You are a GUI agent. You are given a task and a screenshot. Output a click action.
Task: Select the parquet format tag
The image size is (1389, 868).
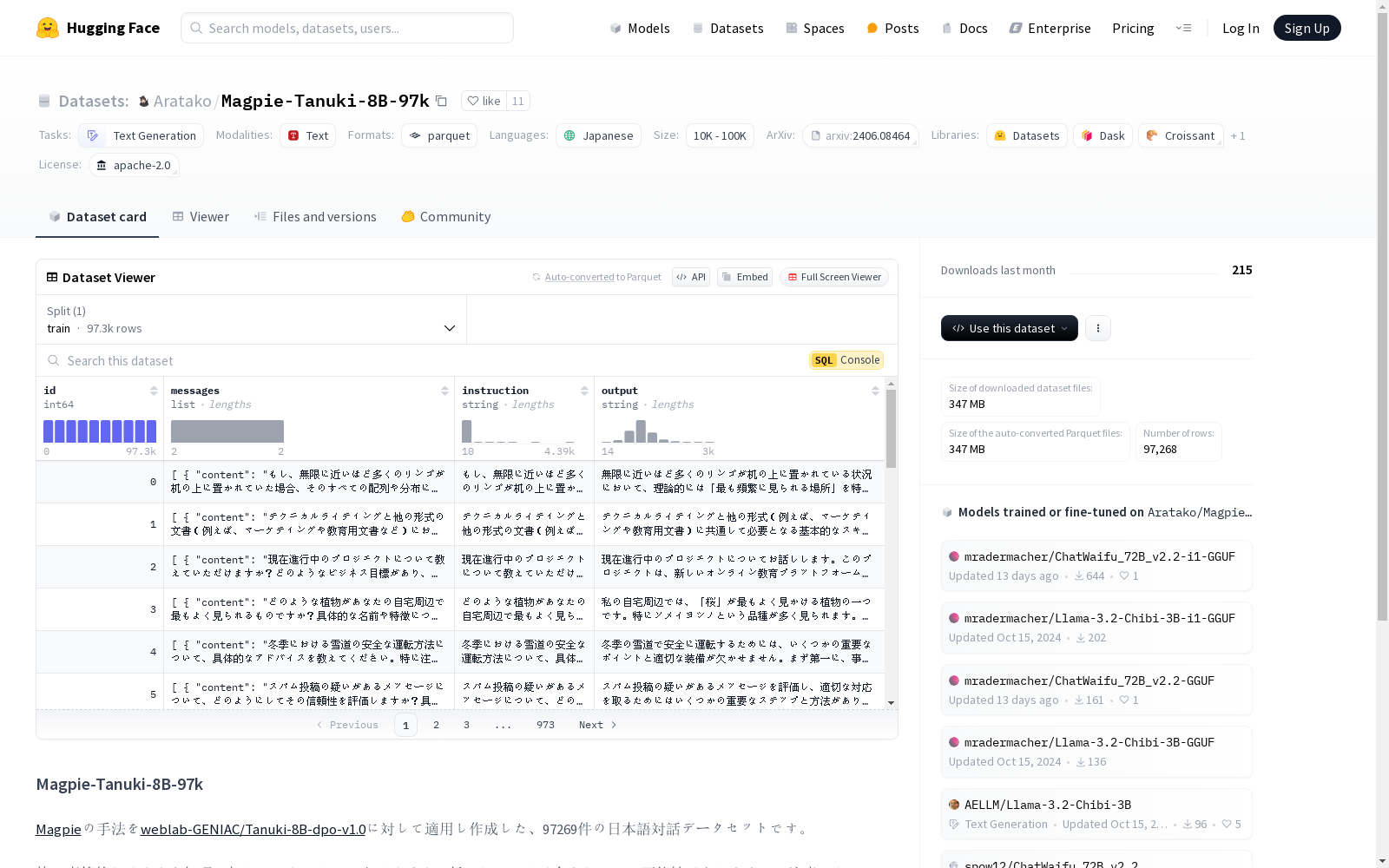(x=439, y=135)
